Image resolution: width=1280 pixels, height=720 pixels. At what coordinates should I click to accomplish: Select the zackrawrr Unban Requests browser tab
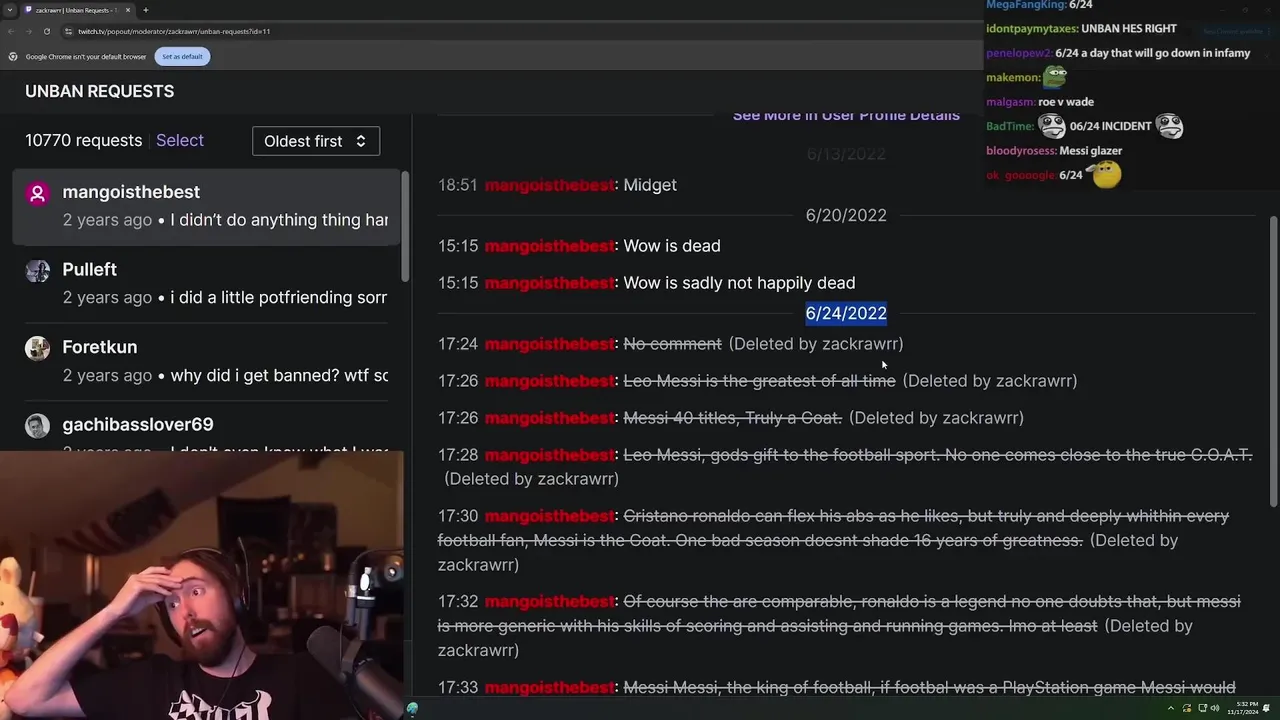[76, 10]
